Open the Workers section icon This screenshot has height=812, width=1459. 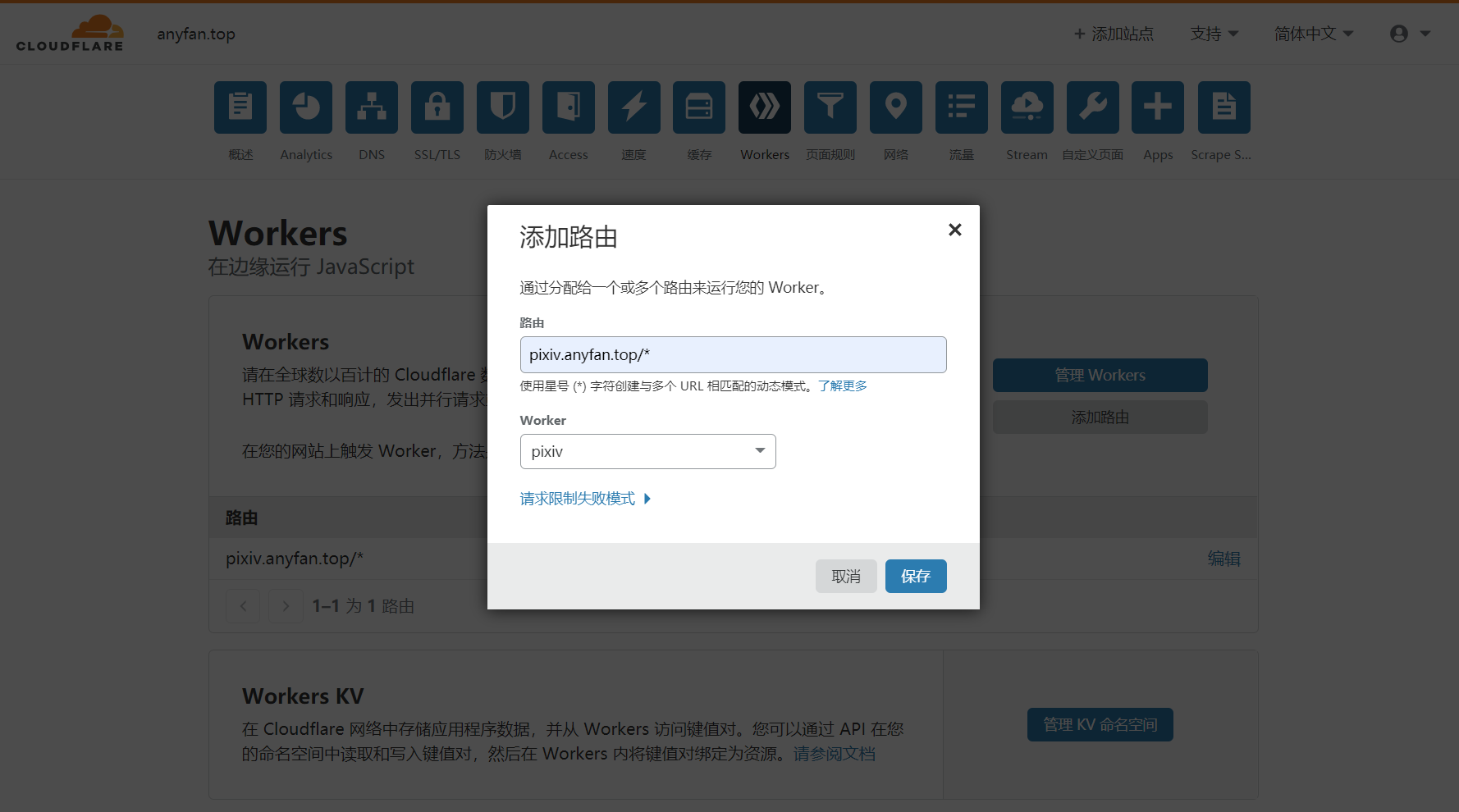765,107
